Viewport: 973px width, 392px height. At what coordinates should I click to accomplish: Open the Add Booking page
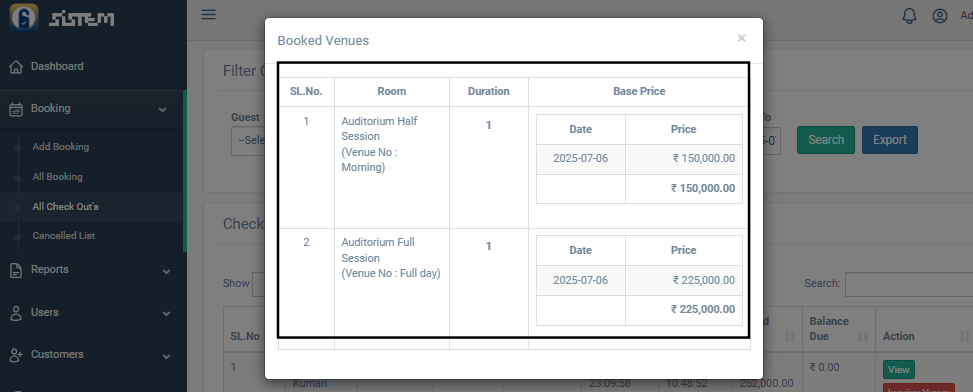61,147
